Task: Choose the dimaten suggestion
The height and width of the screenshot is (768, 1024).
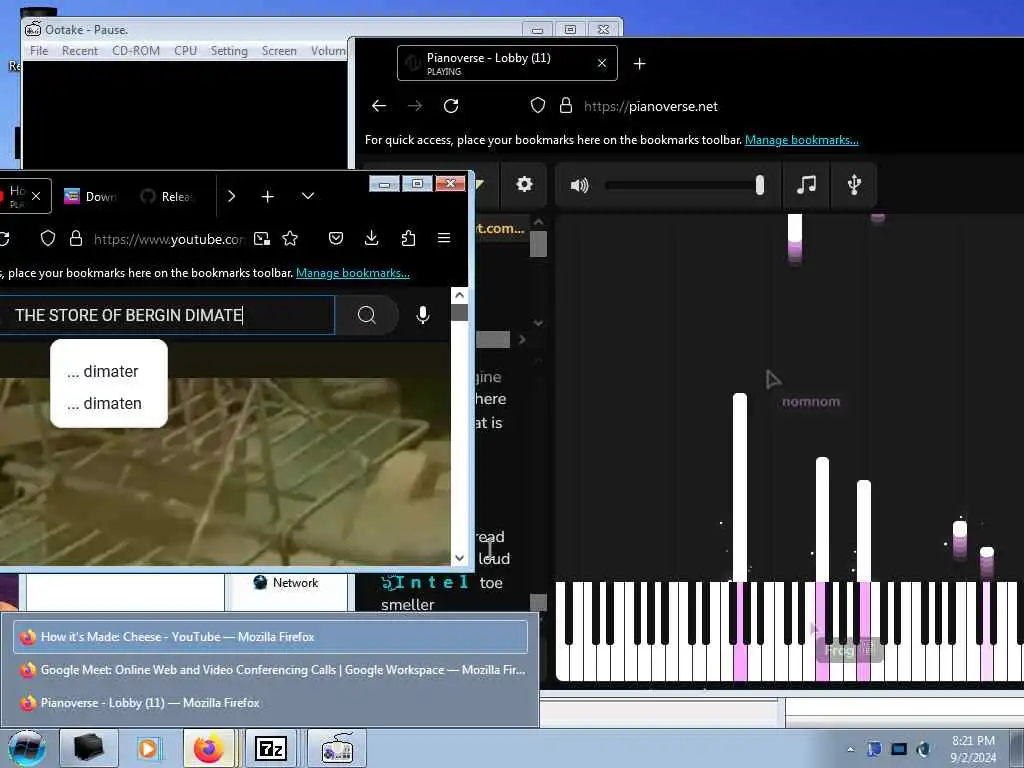Action: coord(104,404)
